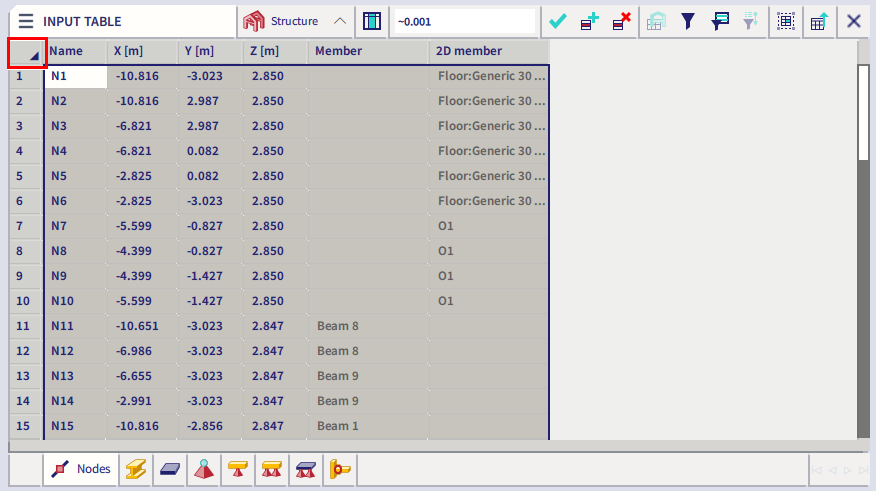Open the Input Table hamburger menu
This screenshot has width=876, height=491.
point(25,21)
